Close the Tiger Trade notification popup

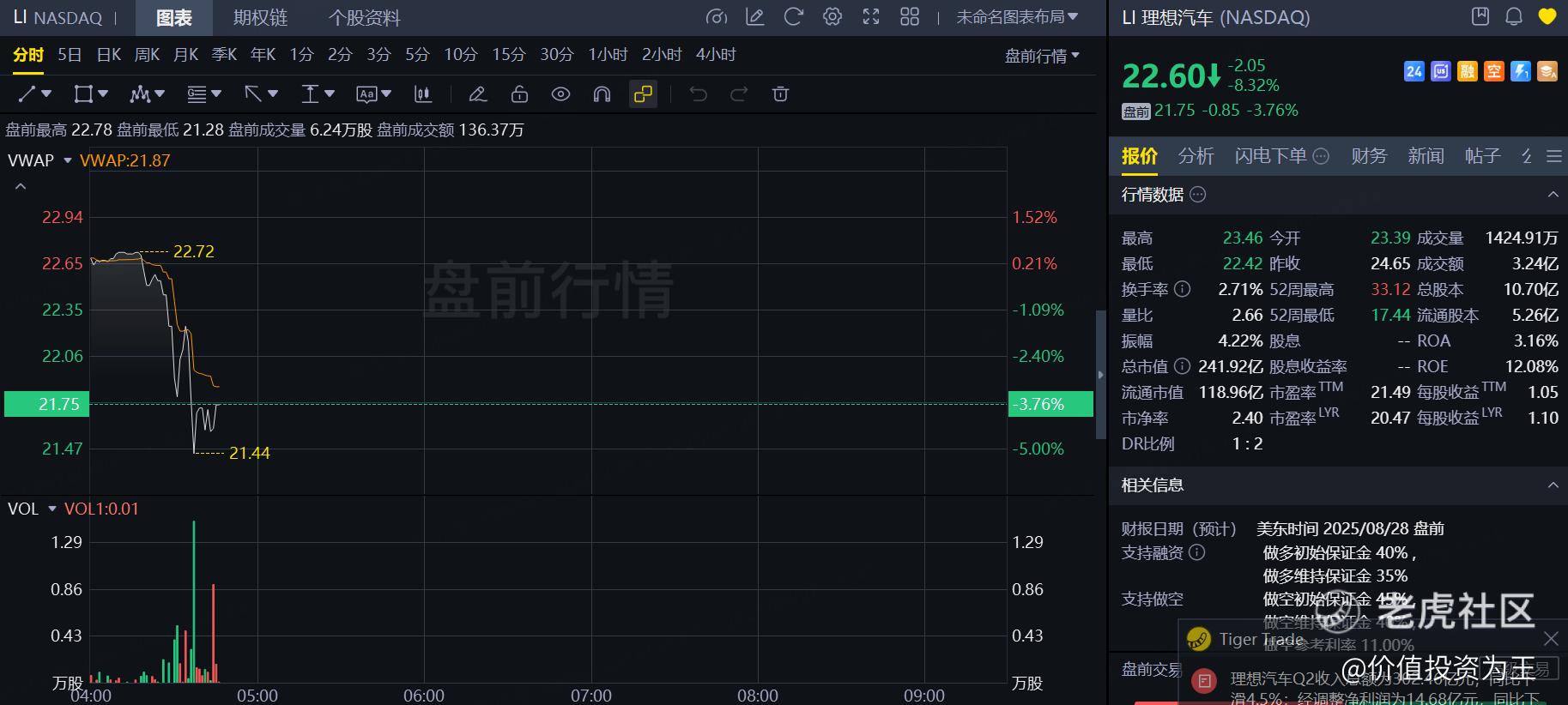point(1551,639)
